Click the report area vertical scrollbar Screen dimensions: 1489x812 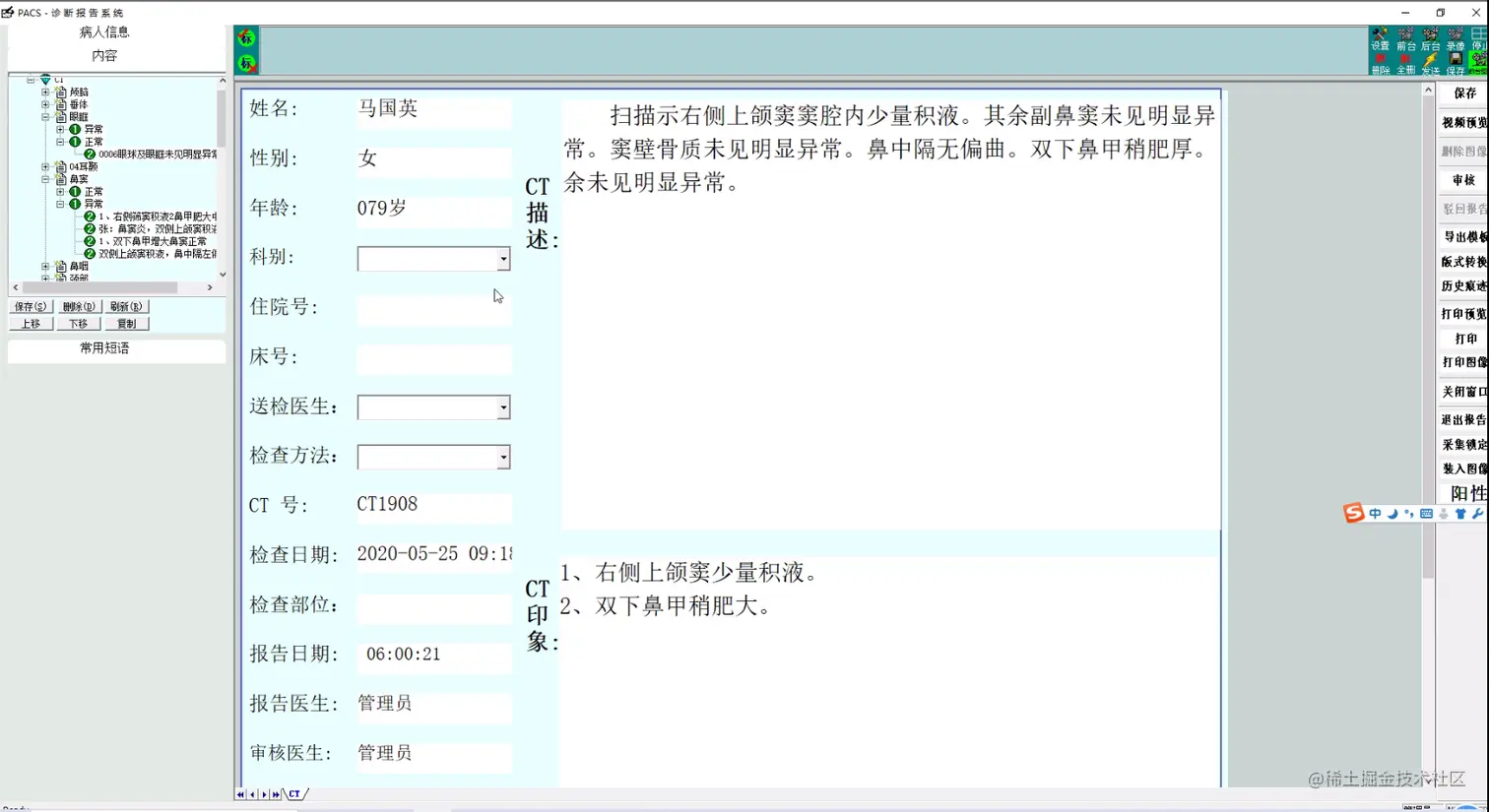pos(1428,433)
